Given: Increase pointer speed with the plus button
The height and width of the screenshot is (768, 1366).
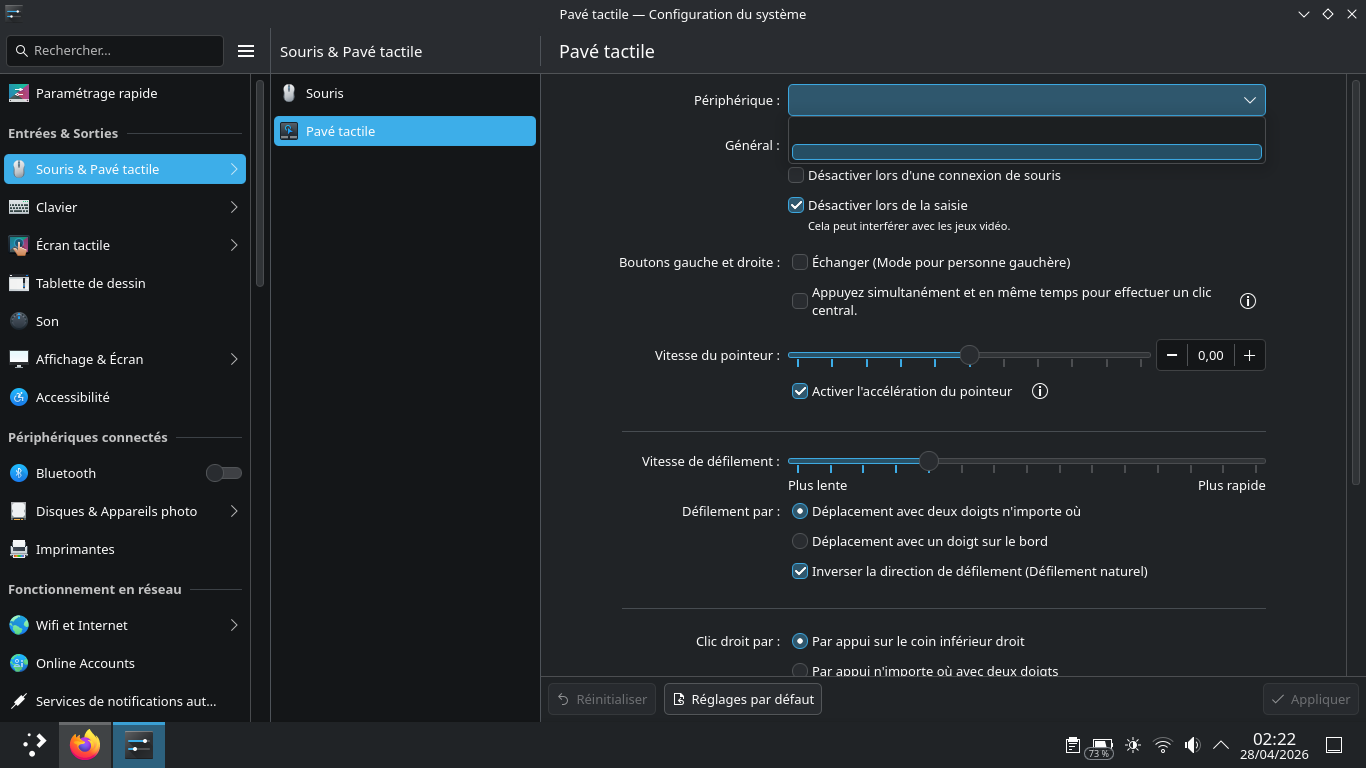Looking at the screenshot, I should pyautogui.click(x=1250, y=355).
